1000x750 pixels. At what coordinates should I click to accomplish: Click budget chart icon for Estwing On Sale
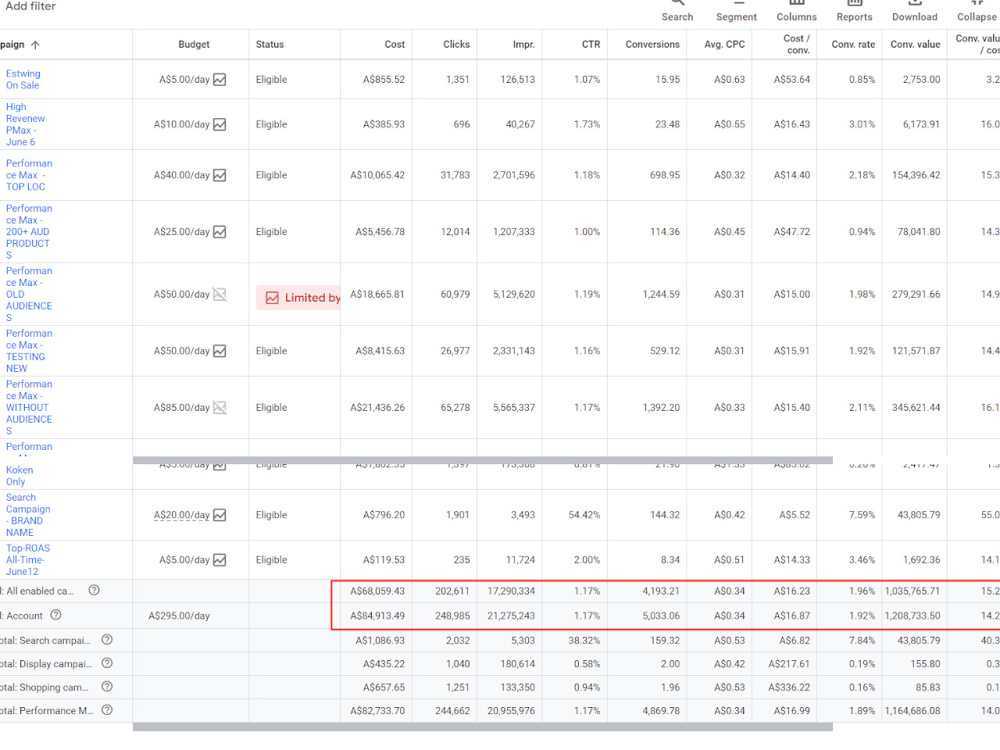pyautogui.click(x=219, y=80)
